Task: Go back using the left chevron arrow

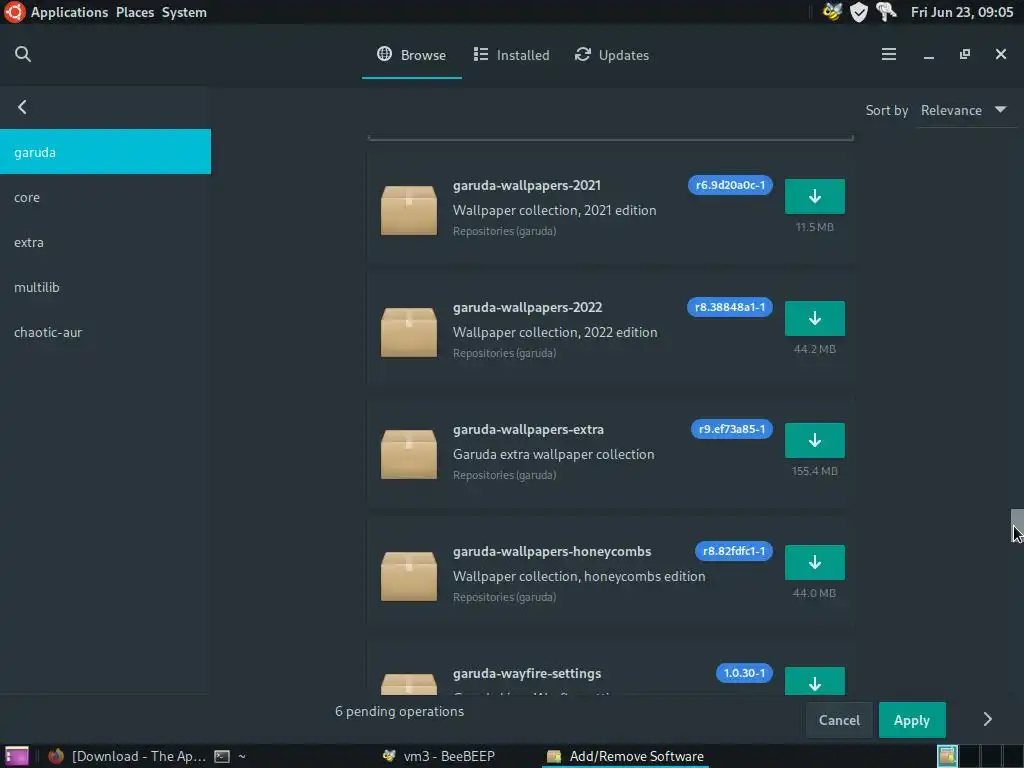Action: point(22,107)
